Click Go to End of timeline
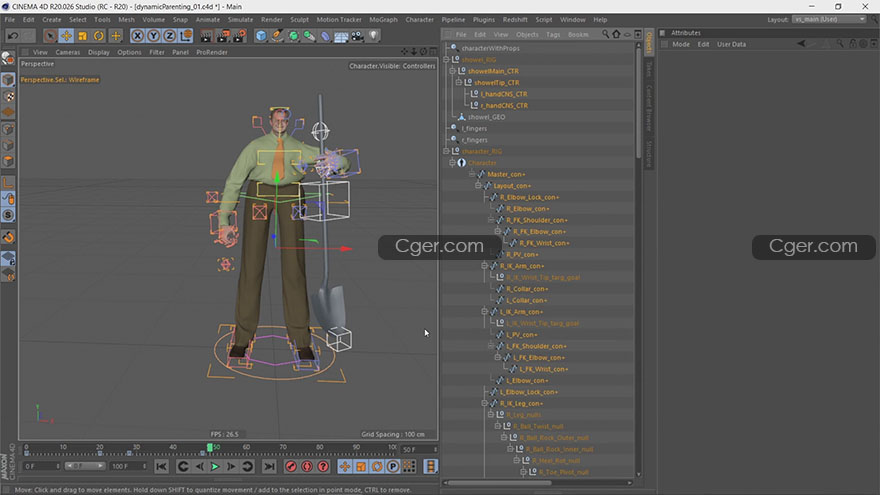880x495 pixels. coord(269,466)
